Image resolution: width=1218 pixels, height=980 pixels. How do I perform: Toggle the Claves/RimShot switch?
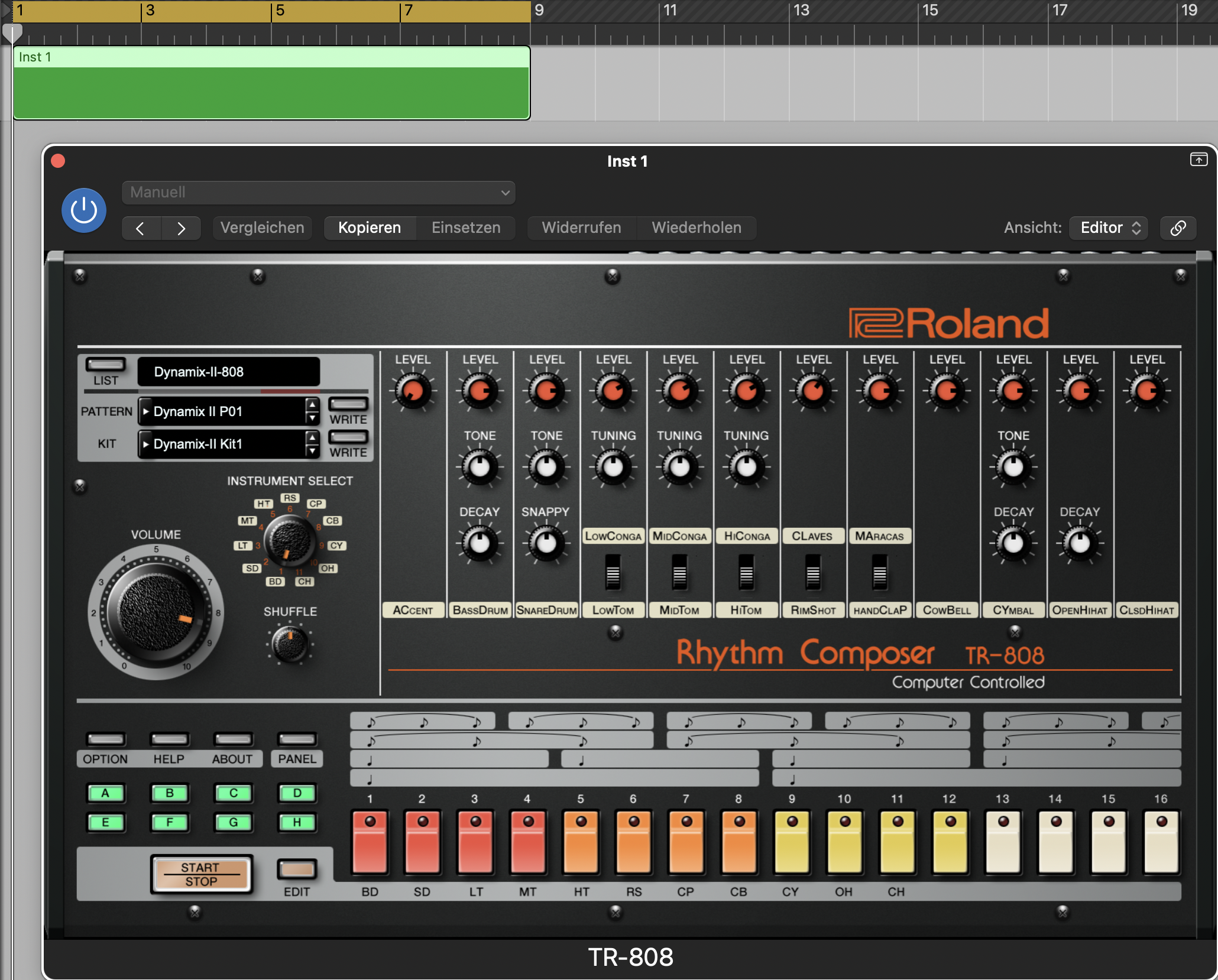click(x=813, y=572)
